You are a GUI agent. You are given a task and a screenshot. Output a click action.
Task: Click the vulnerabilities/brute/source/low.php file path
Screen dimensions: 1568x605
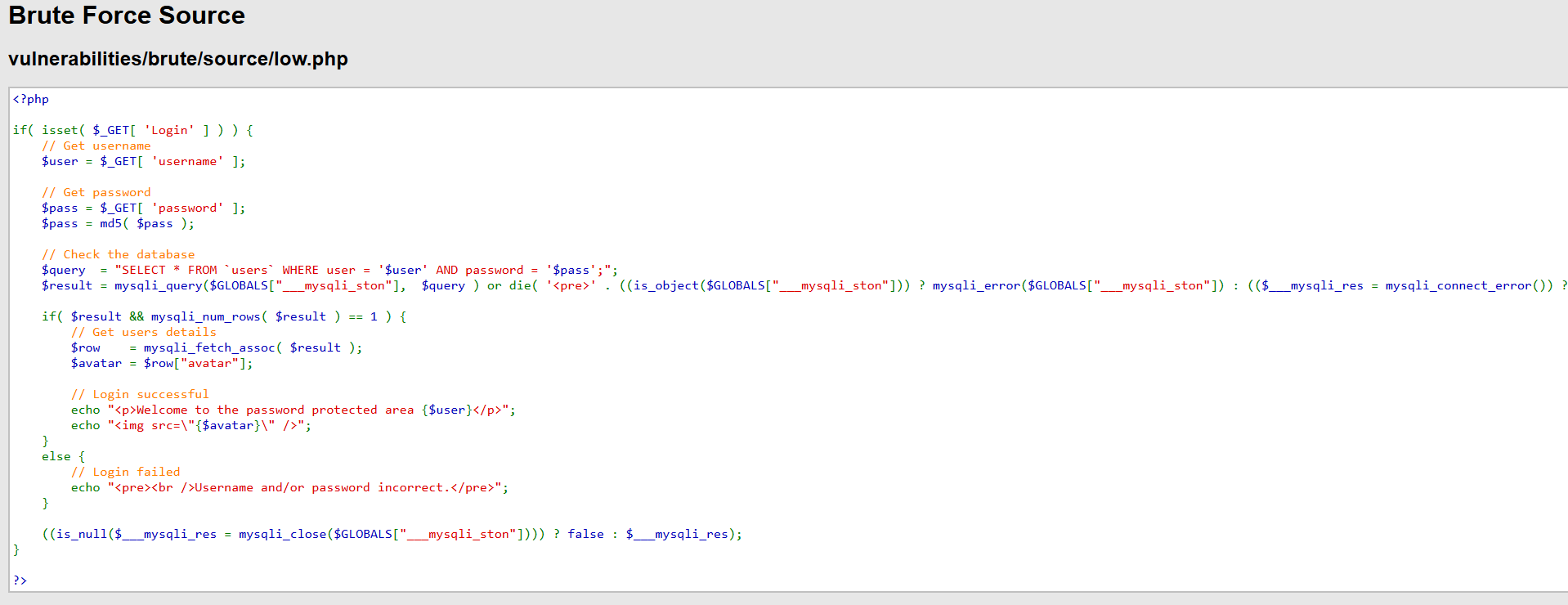[x=178, y=59]
